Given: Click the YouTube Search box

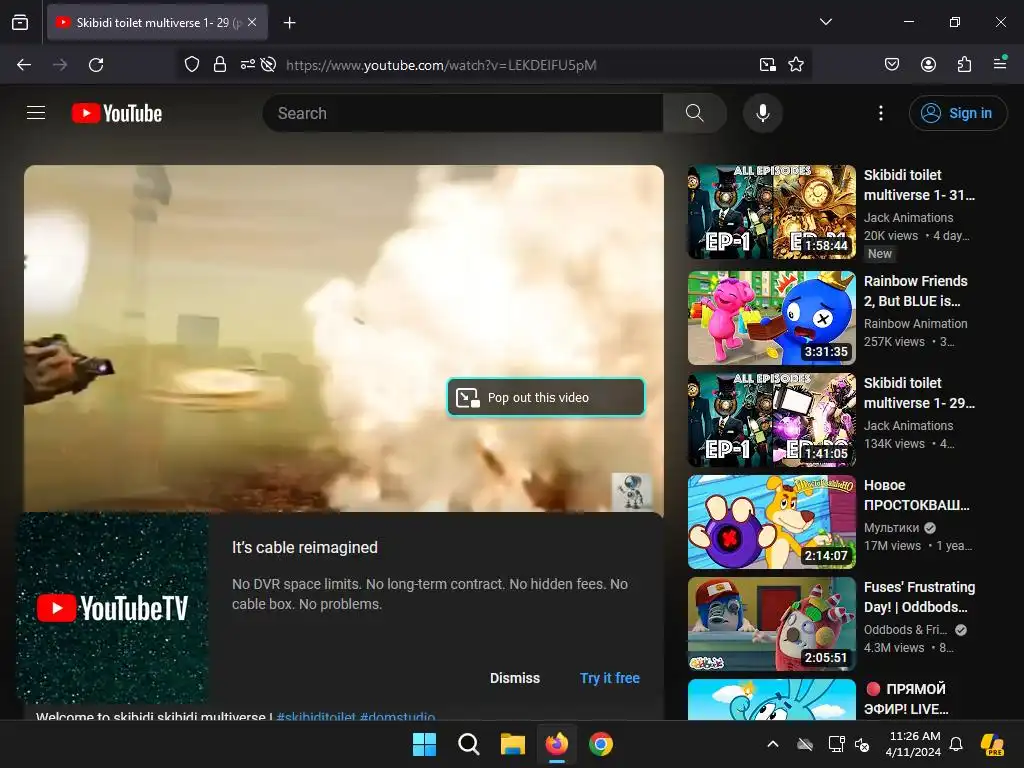Looking at the screenshot, I should 462,113.
